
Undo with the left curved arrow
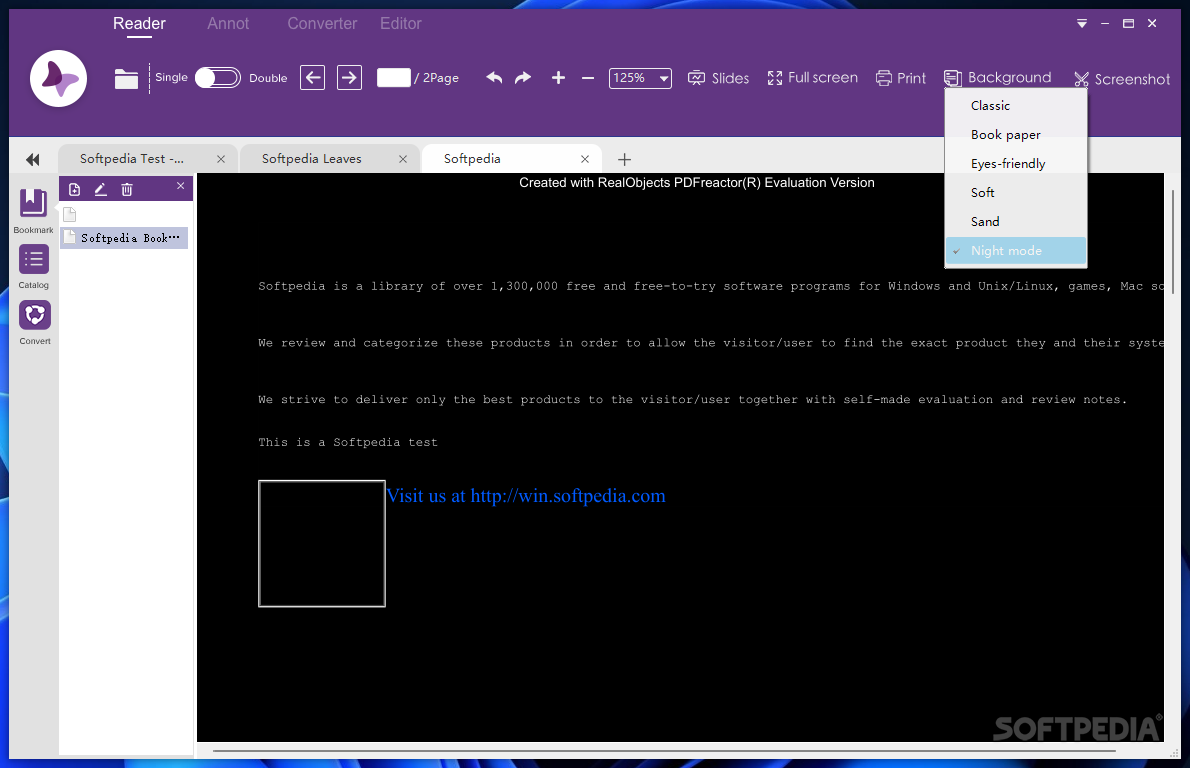click(494, 77)
